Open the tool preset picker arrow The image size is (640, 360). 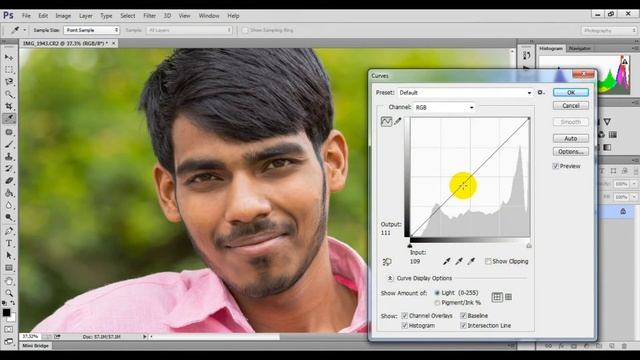24,30
